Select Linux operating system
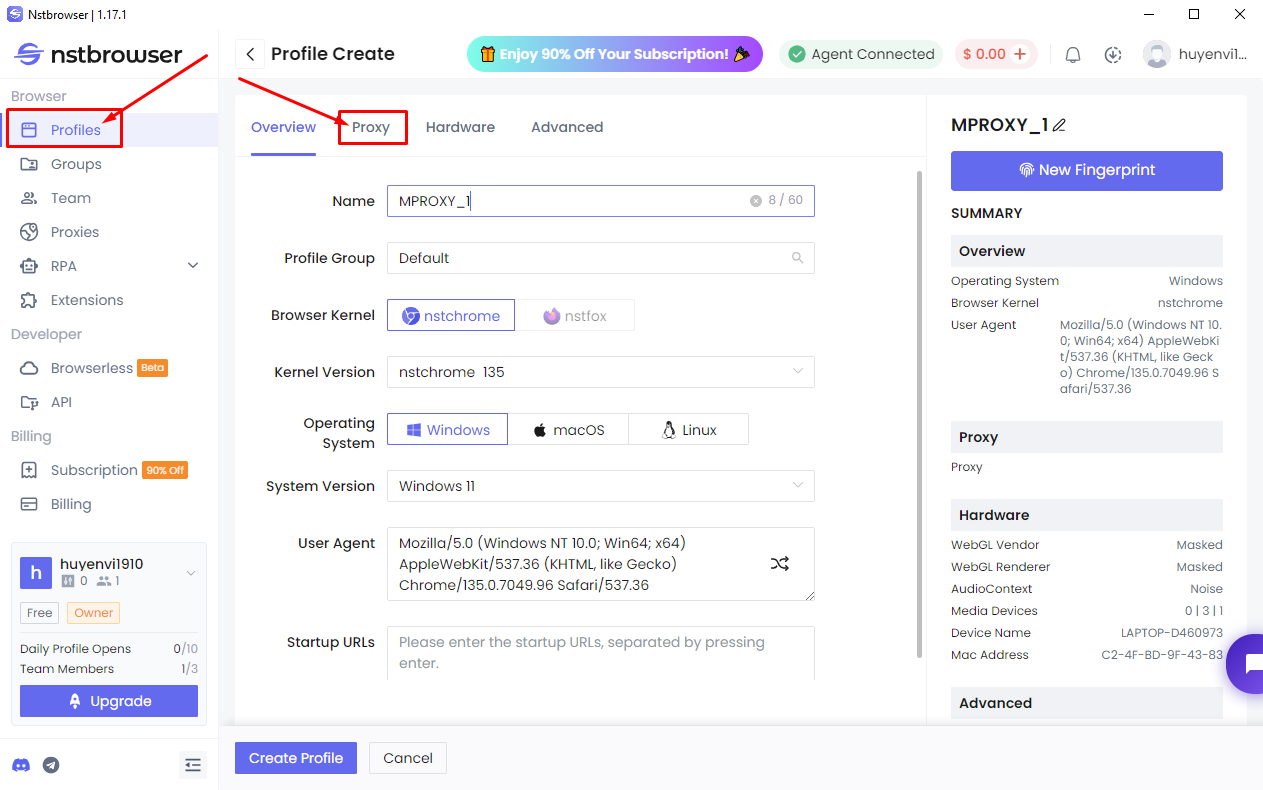1263x790 pixels. coord(688,430)
